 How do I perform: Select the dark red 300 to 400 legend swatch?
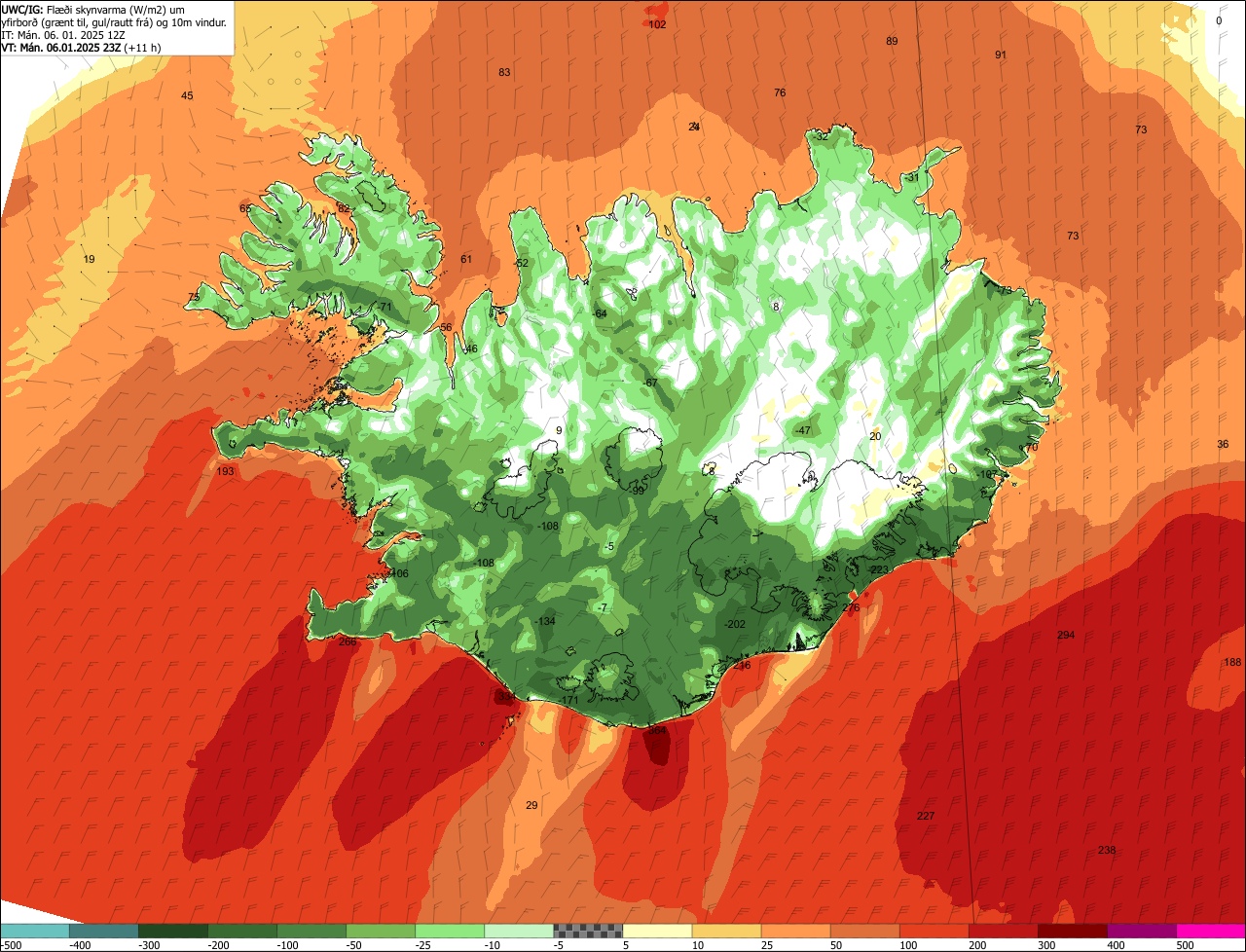pyautogui.click(x=1072, y=931)
